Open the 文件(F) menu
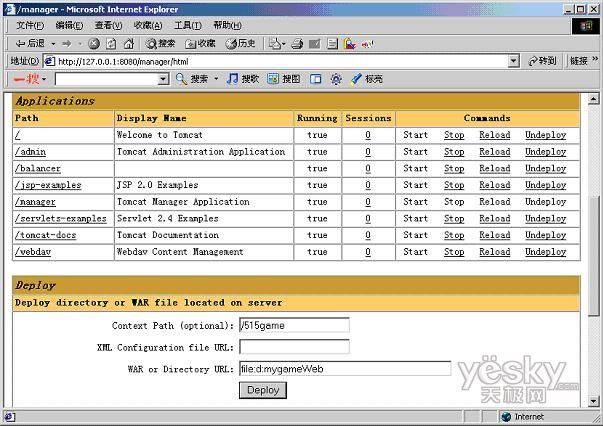603x426 pixels. (30, 25)
